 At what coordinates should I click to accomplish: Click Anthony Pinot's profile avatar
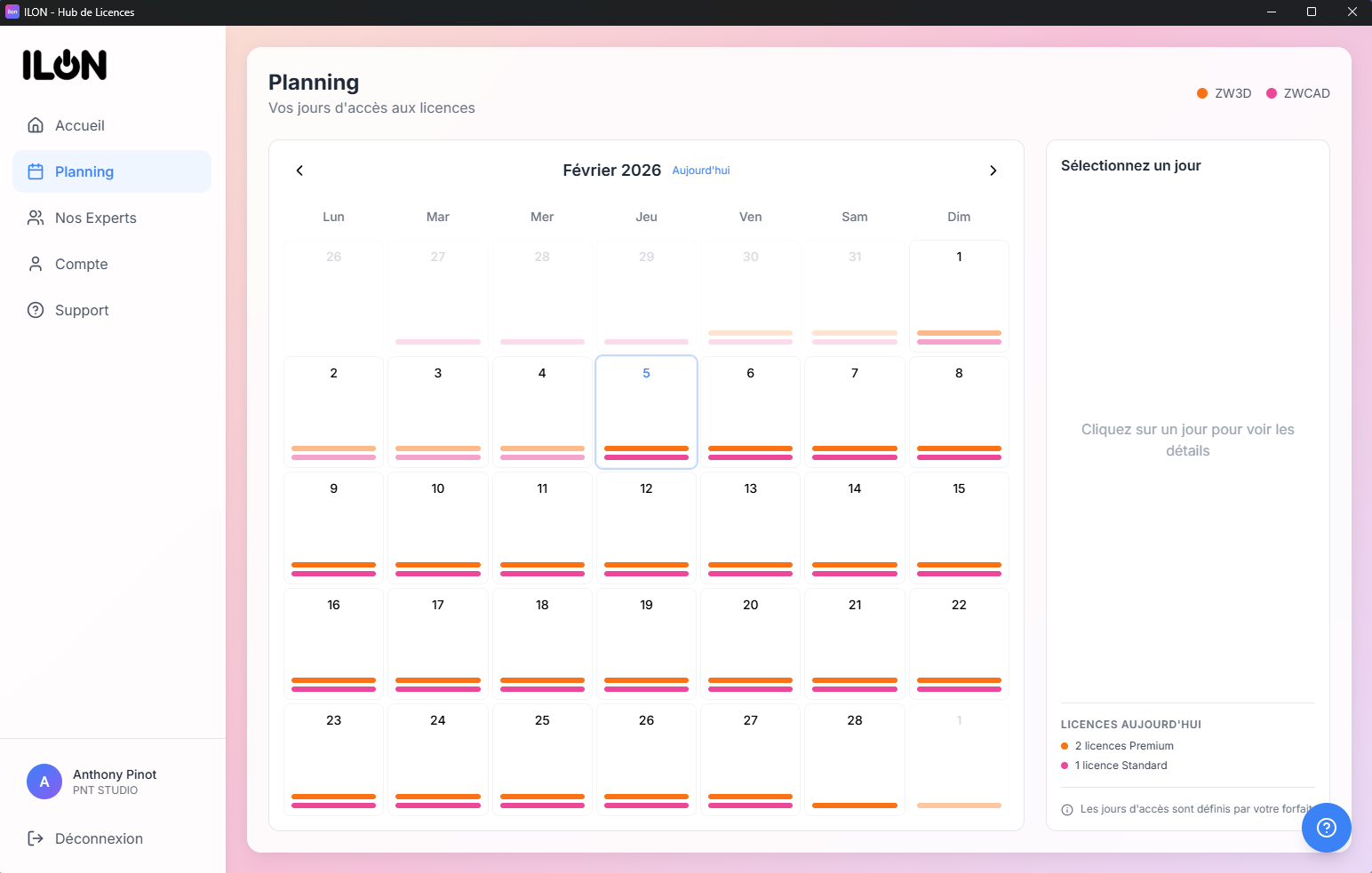pyautogui.click(x=44, y=782)
